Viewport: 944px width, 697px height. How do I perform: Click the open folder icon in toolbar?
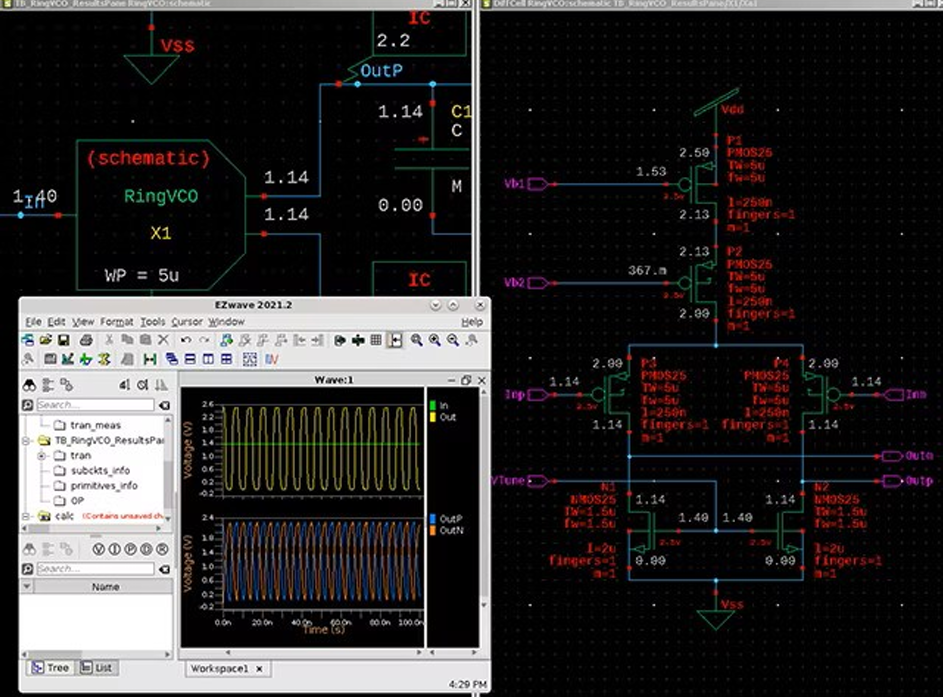pos(46,341)
